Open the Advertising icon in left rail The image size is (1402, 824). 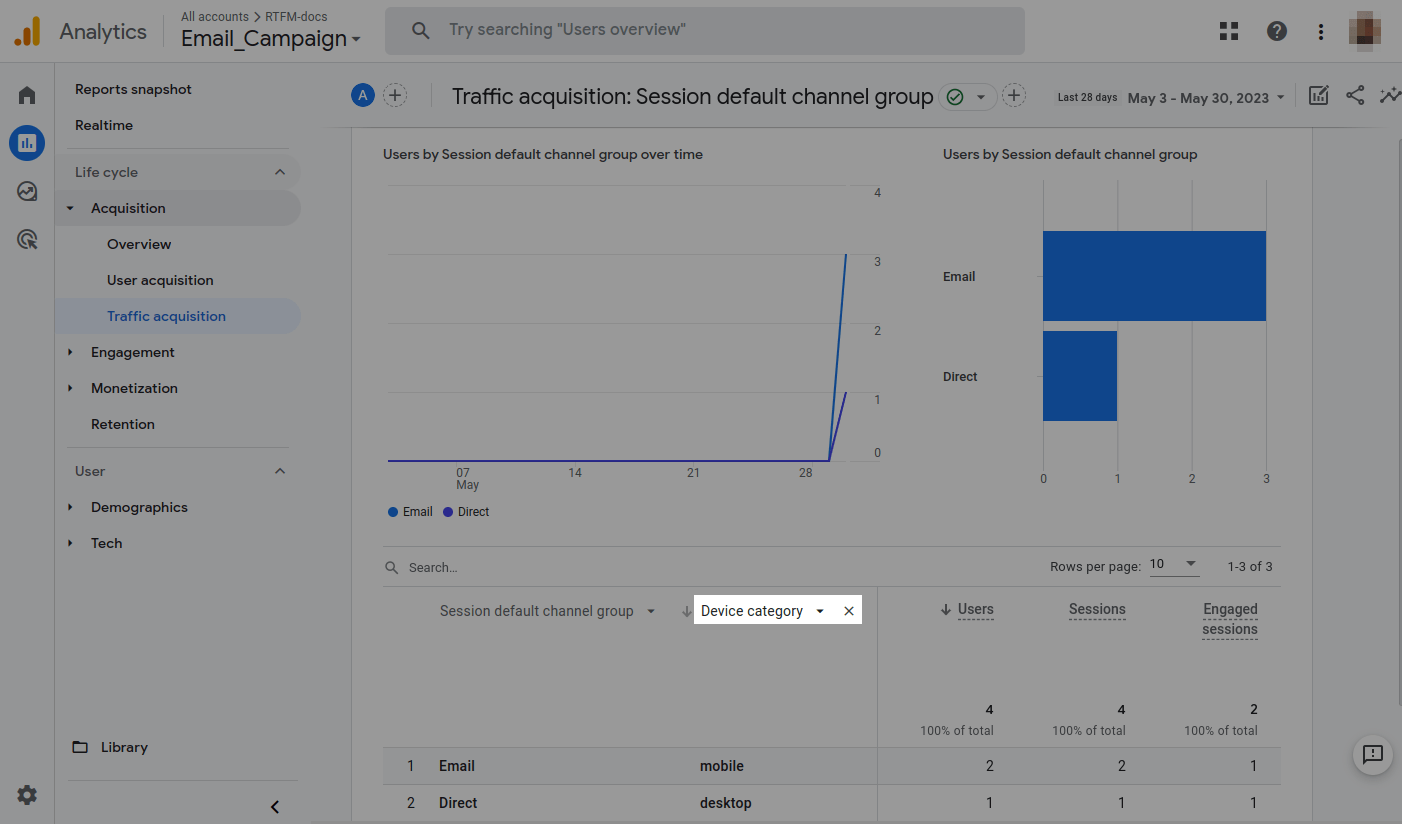pos(27,239)
